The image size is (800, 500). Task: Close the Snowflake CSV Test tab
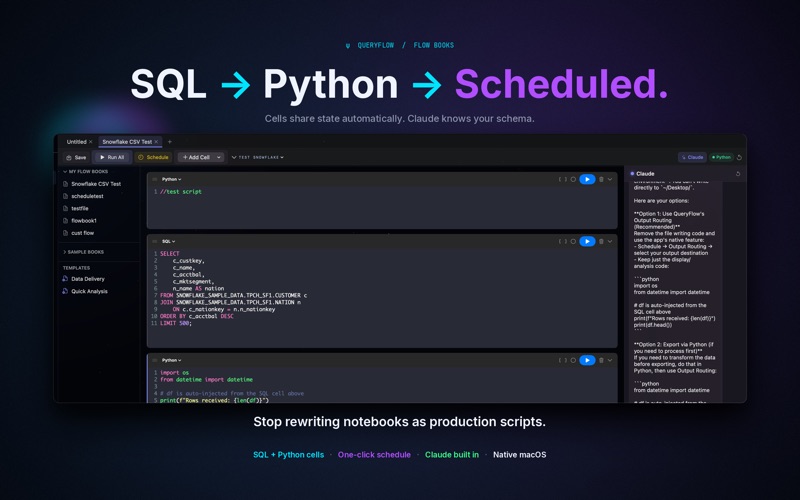156,142
